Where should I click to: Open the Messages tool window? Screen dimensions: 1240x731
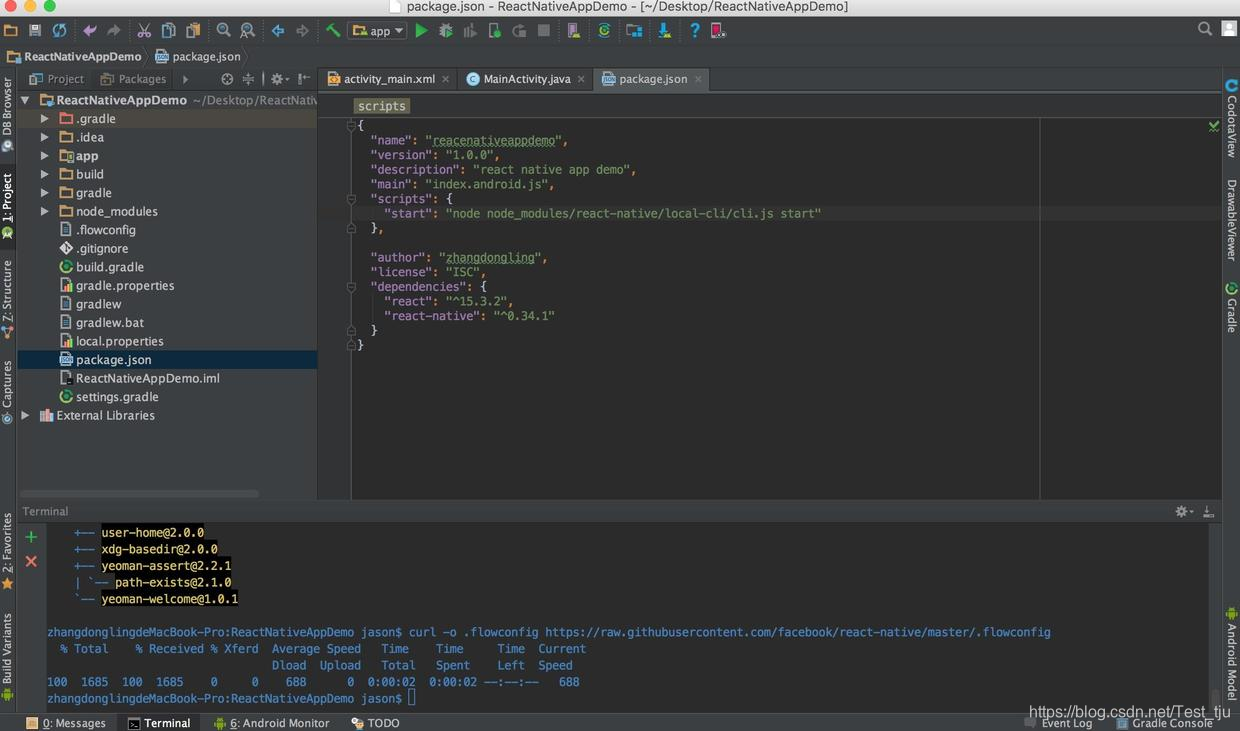pyautogui.click(x=66, y=723)
